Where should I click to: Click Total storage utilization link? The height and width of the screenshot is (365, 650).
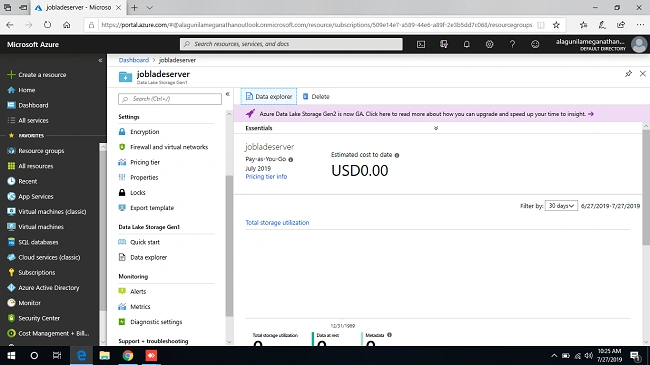[277, 223]
